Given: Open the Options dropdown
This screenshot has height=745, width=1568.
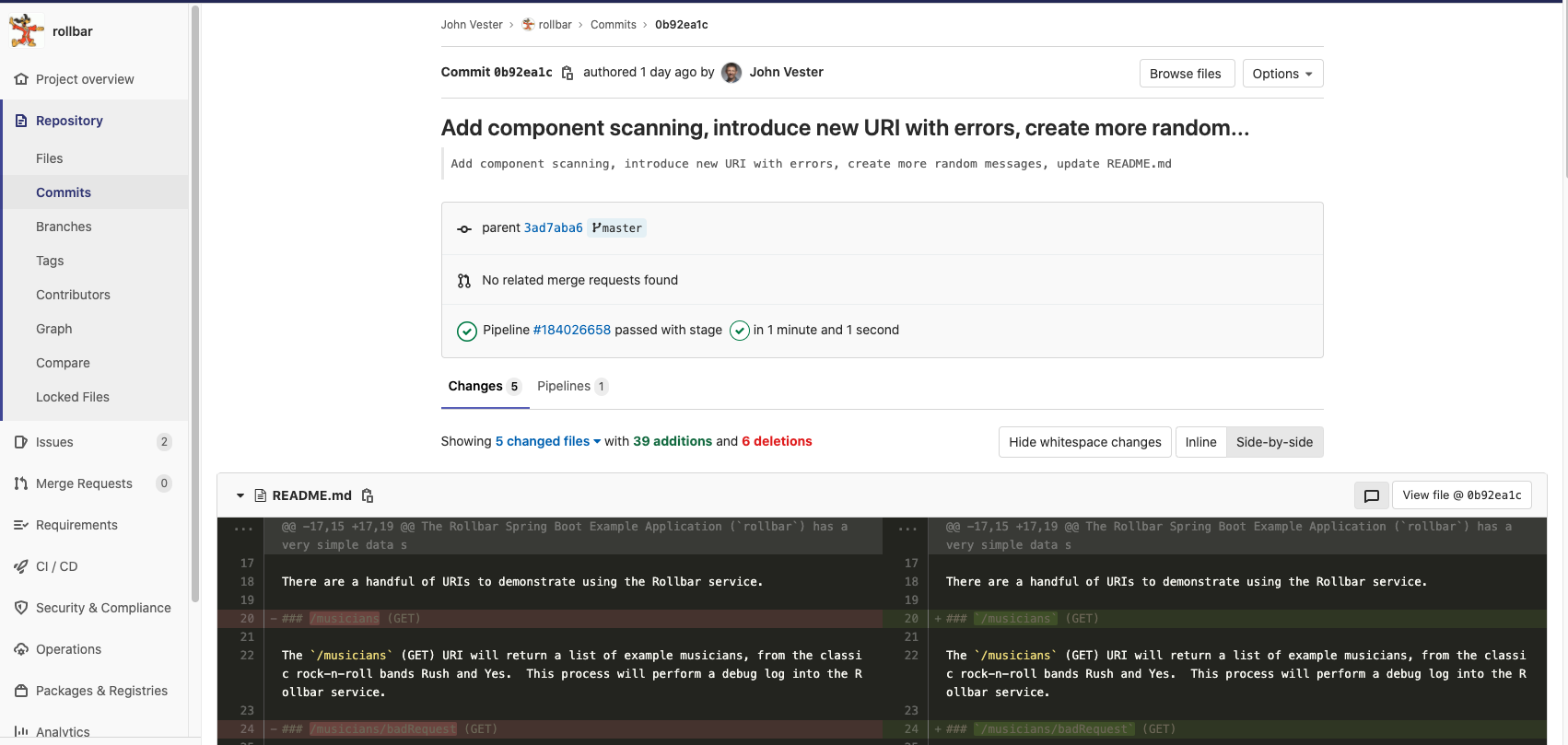Looking at the screenshot, I should tap(1282, 74).
